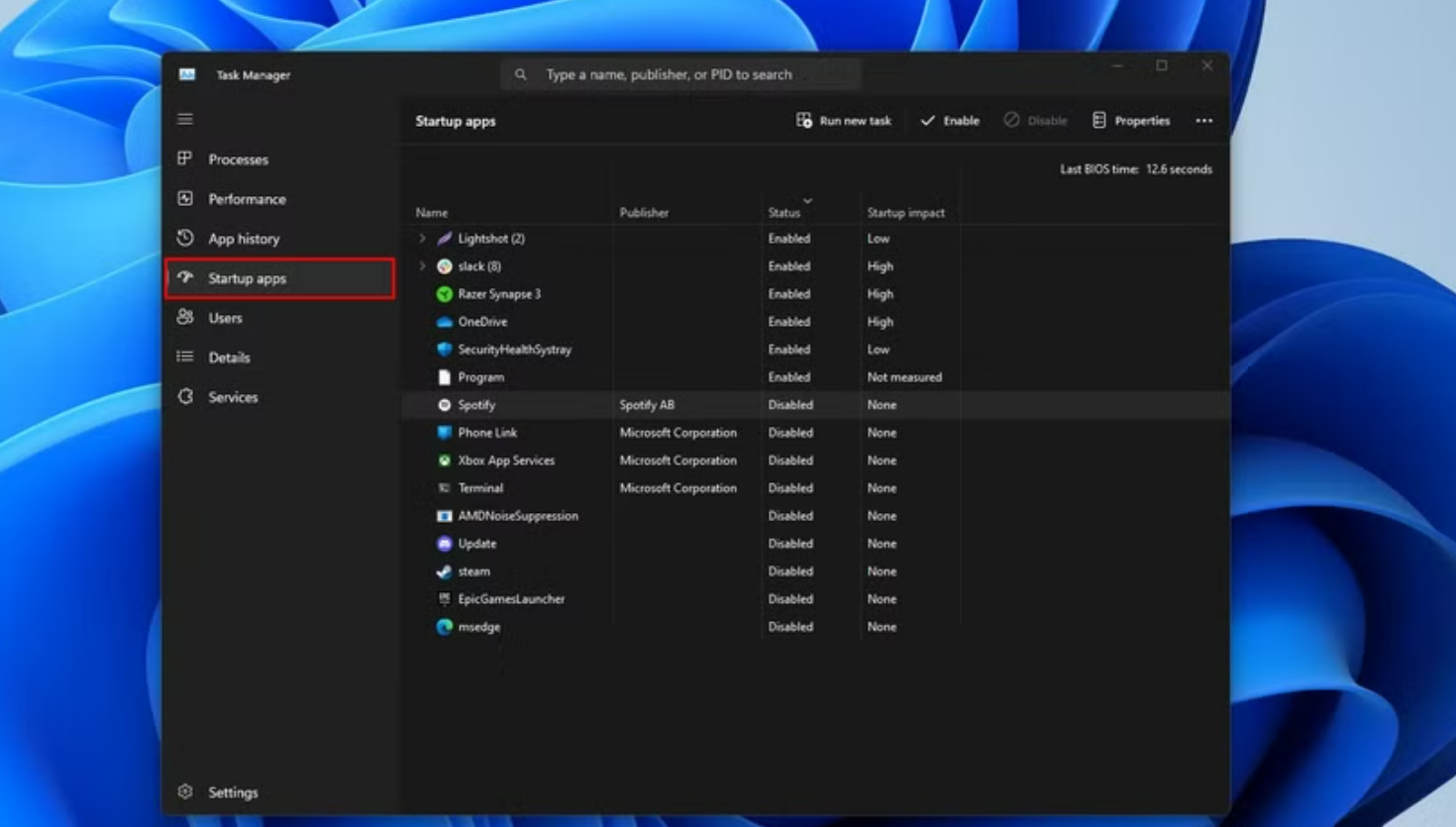Focus the name, publisher, or PID search box
Screen dimensions: 1456x827
pos(680,74)
